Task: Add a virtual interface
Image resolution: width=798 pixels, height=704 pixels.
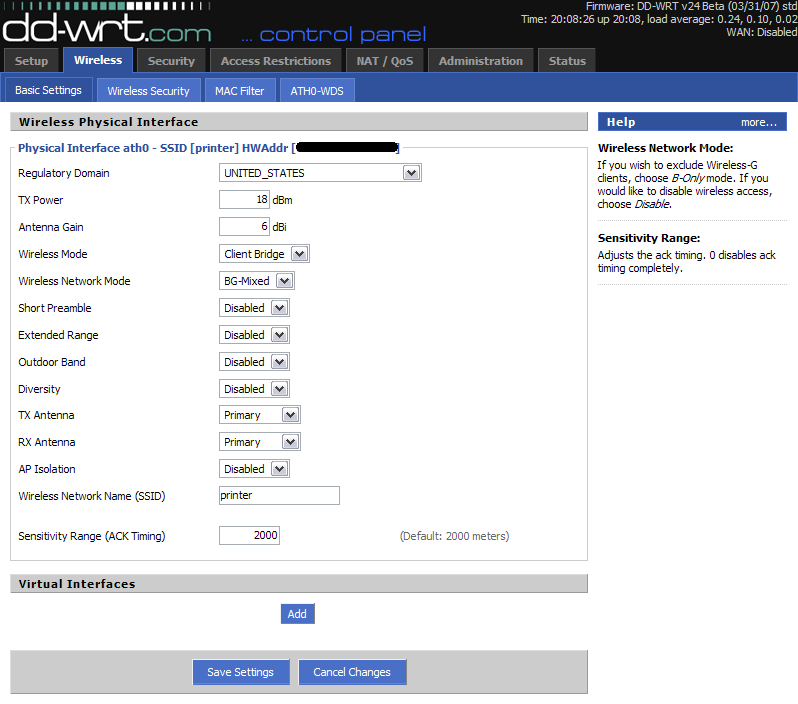Action: click(x=298, y=614)
